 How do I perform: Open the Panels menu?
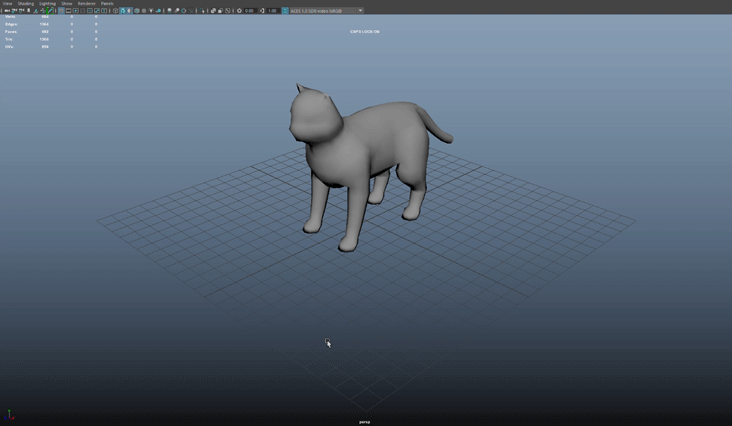(107, 3)
